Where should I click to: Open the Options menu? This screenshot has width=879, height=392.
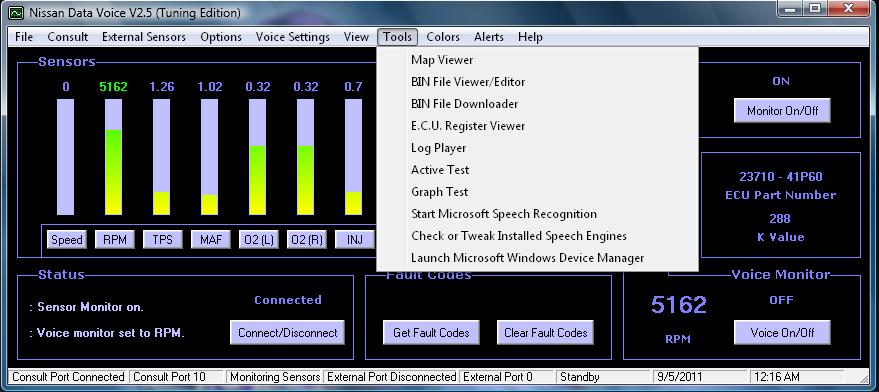[x=221, y=37]
